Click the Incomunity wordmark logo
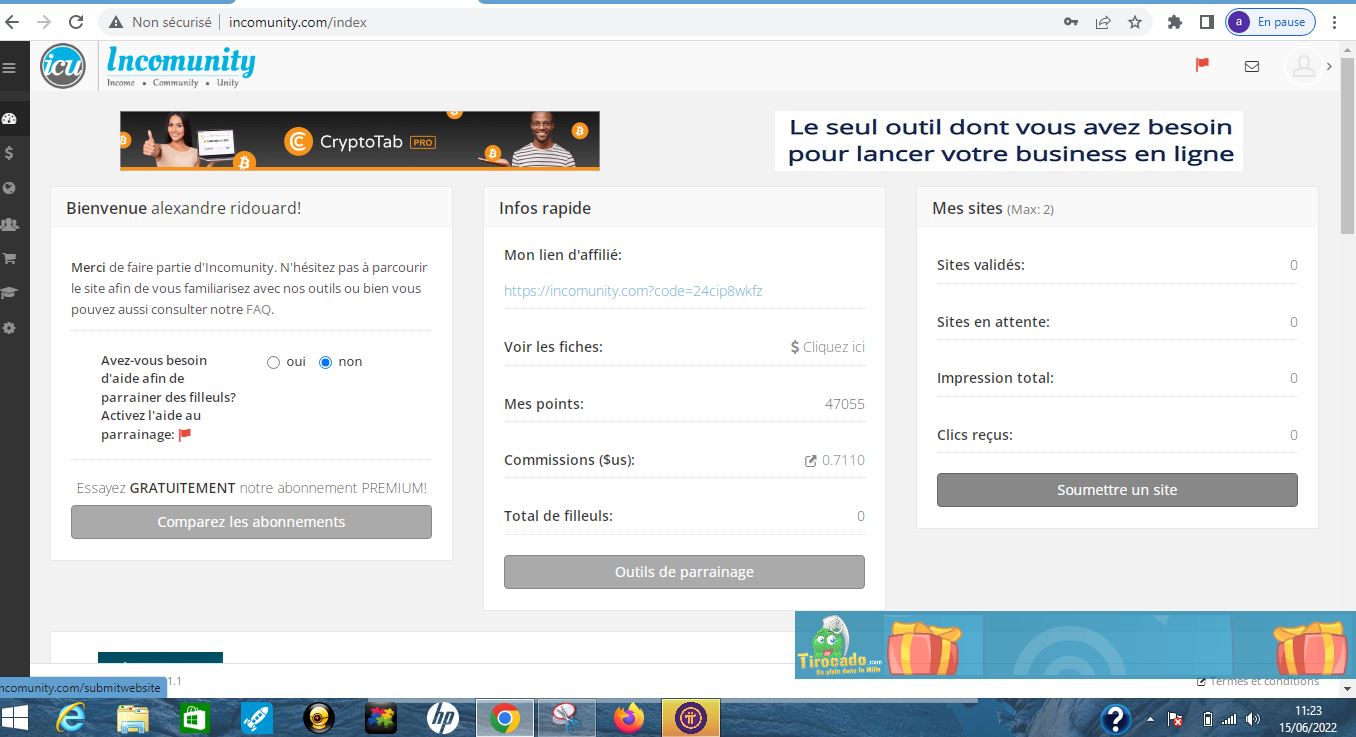1356x737 pixels. [x=181, y=66]
